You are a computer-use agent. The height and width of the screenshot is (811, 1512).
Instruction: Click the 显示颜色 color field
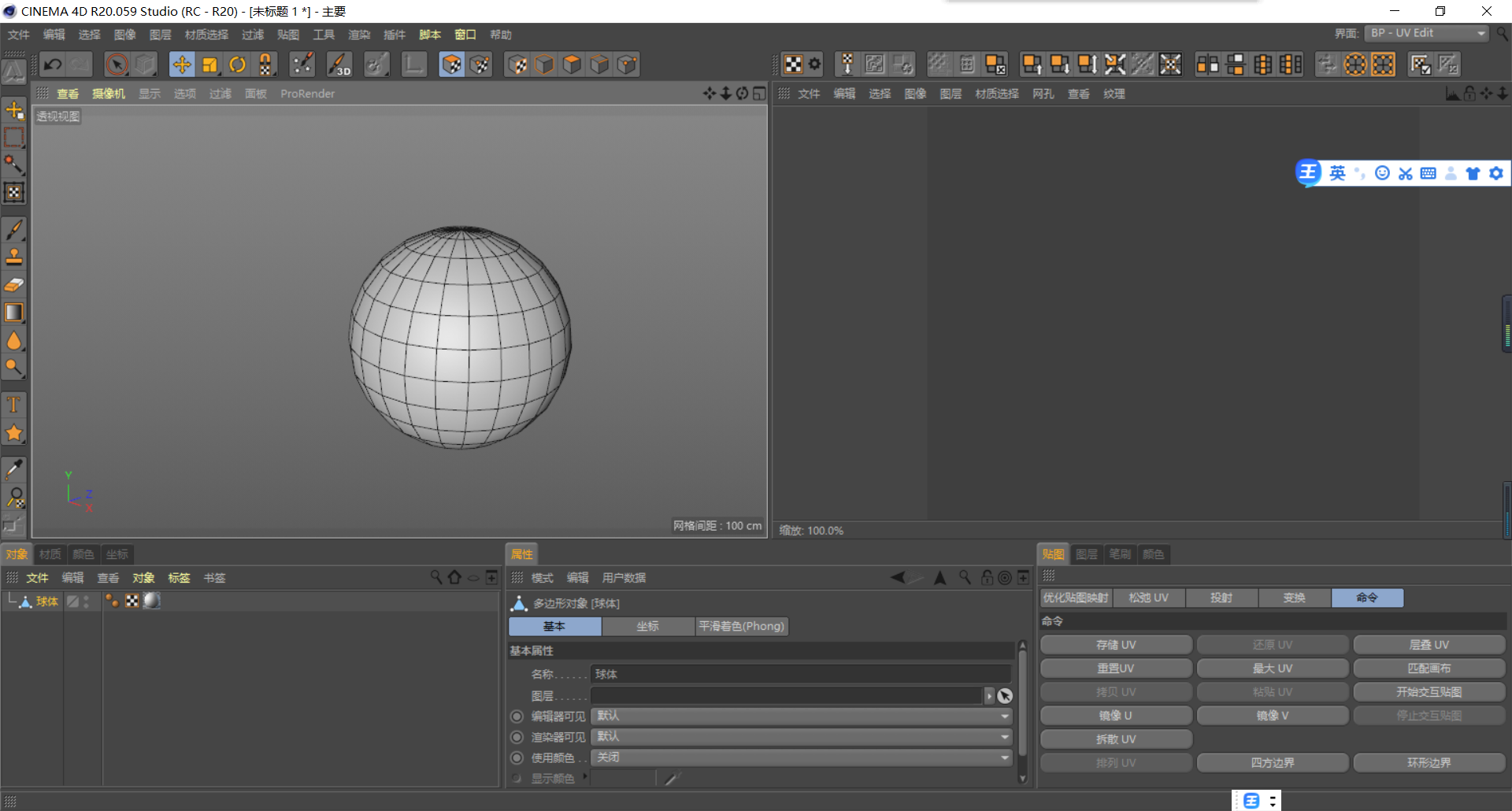622,778
